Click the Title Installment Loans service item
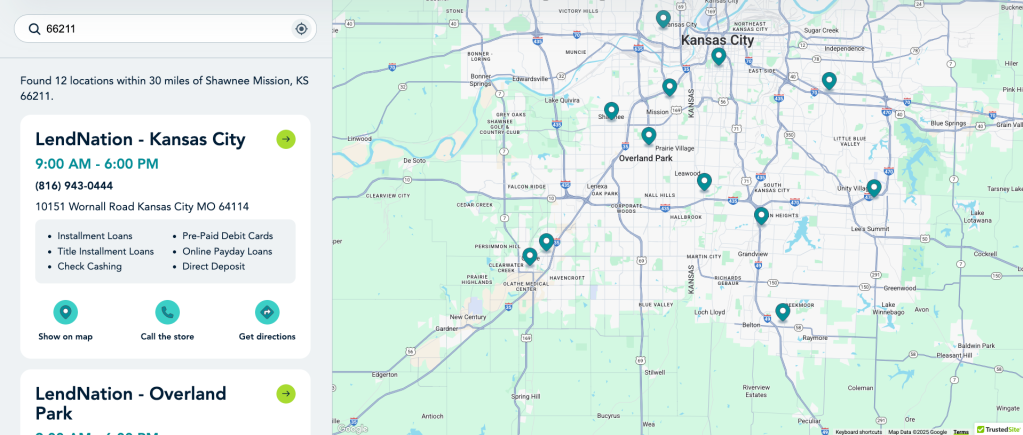 click(x=106, y=251)
